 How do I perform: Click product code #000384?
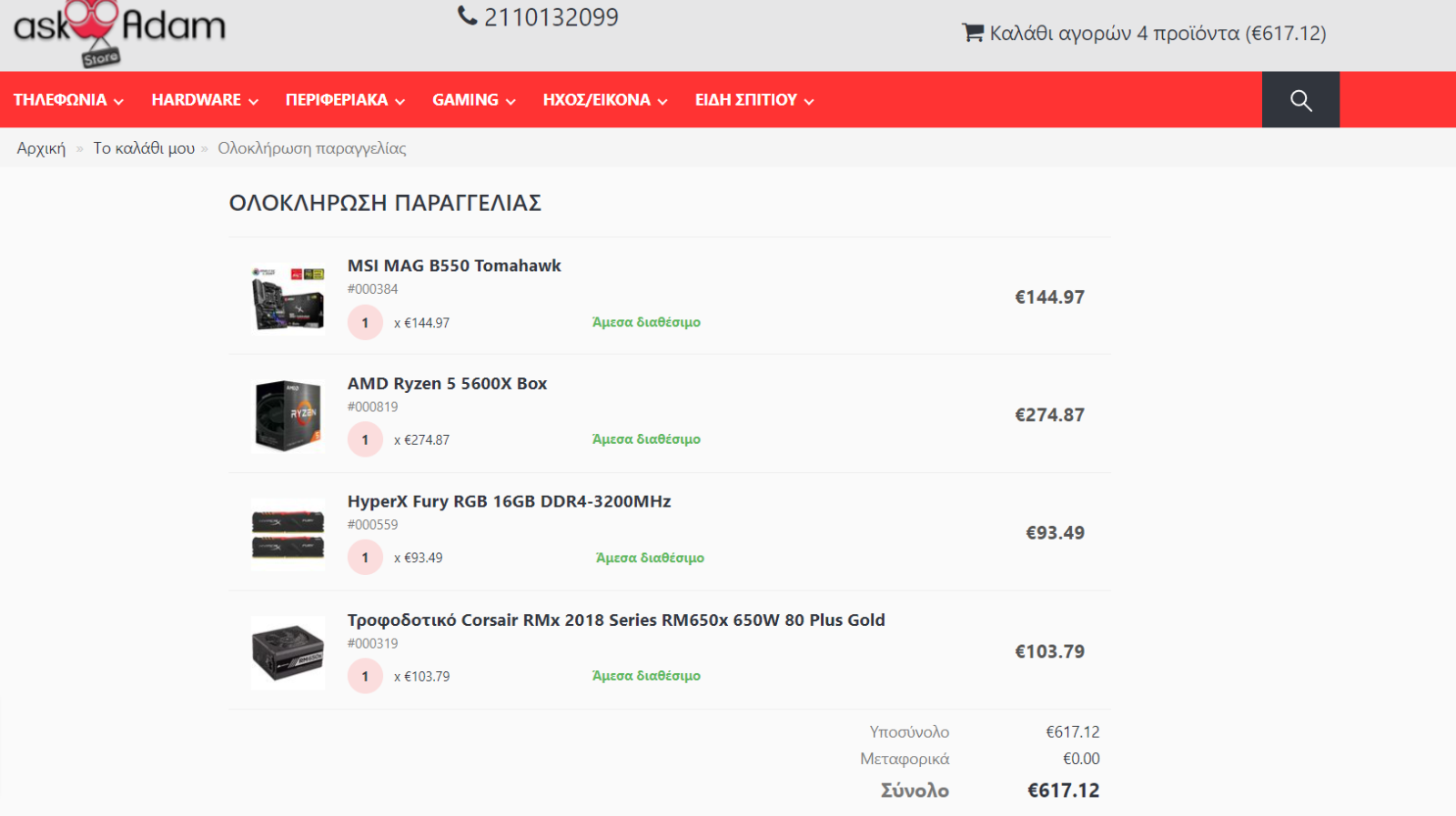click(373, 289)
